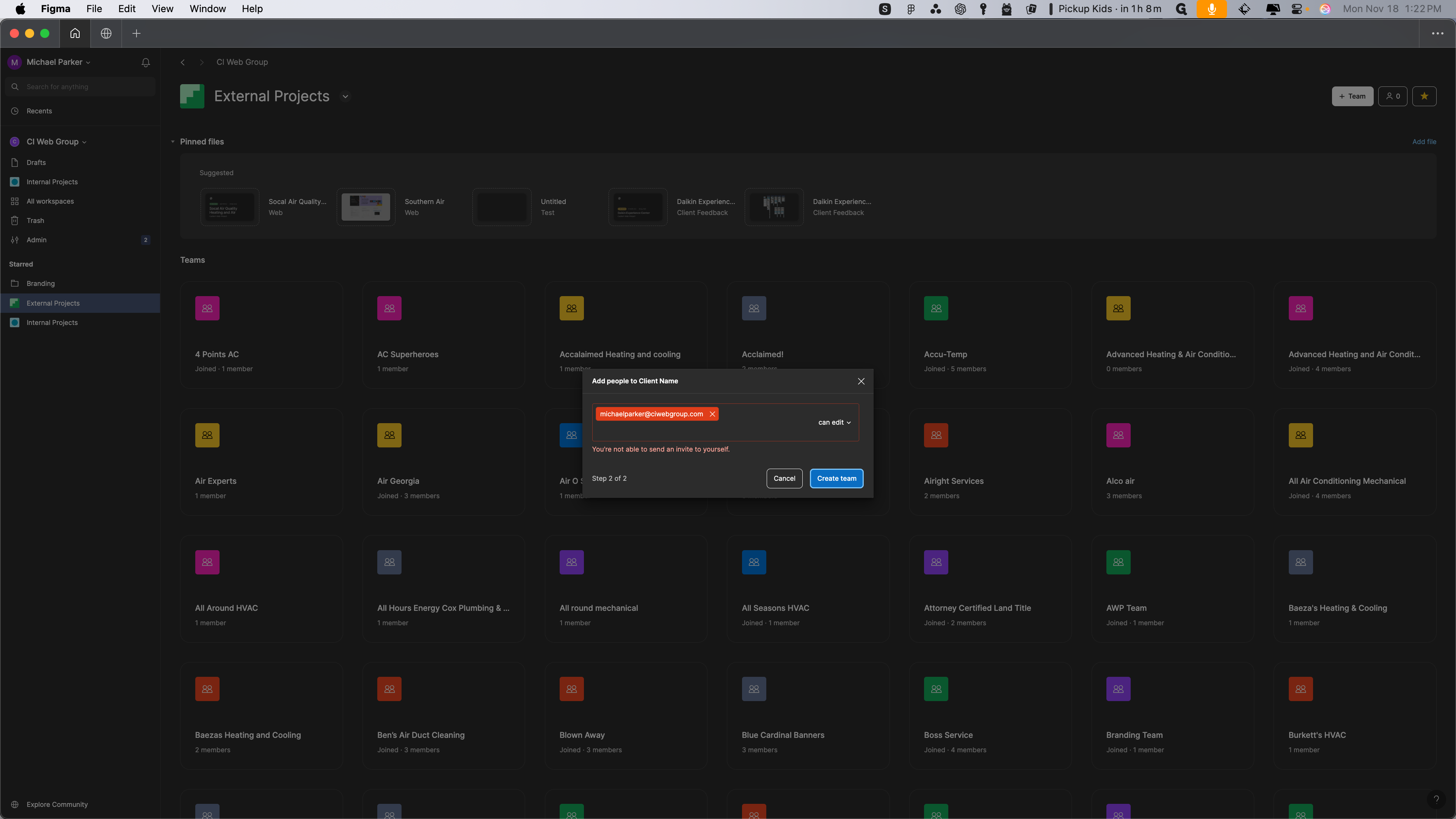Open the Branding Team icon
This screenshot has height=819, width=1456.
pos(1119,689)
